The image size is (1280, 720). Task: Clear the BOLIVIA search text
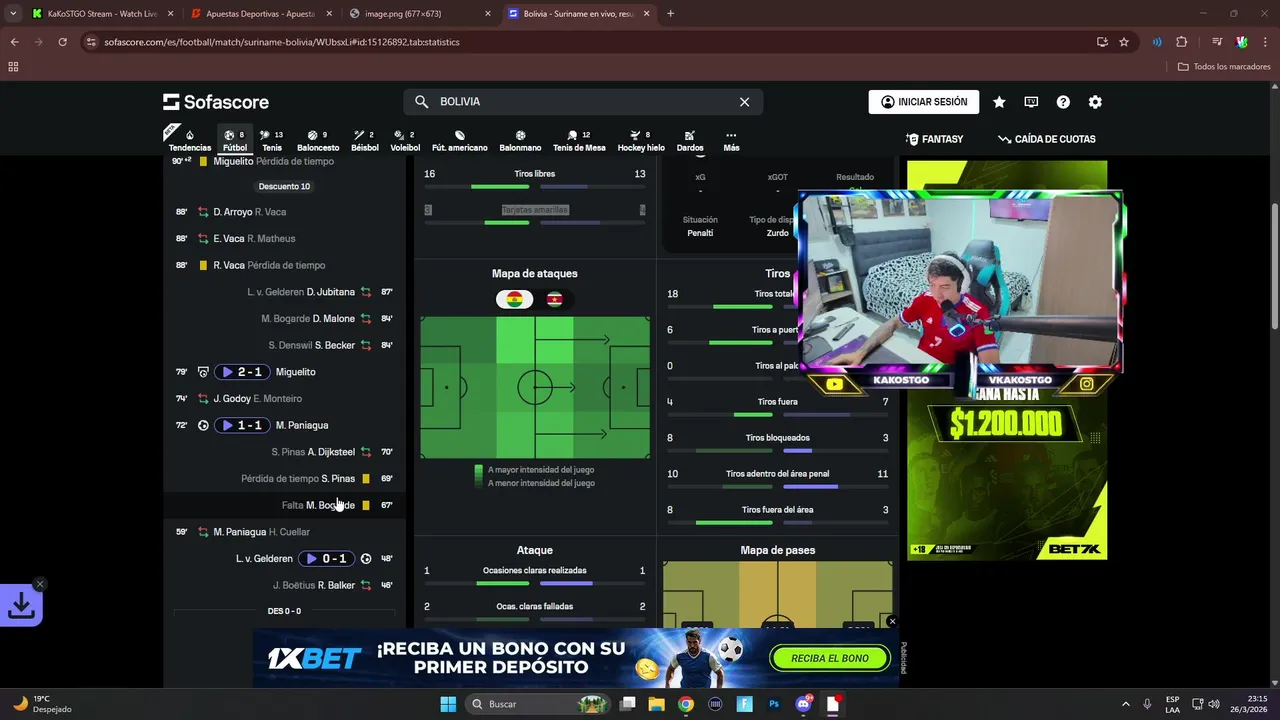click(x=744, y=102)
